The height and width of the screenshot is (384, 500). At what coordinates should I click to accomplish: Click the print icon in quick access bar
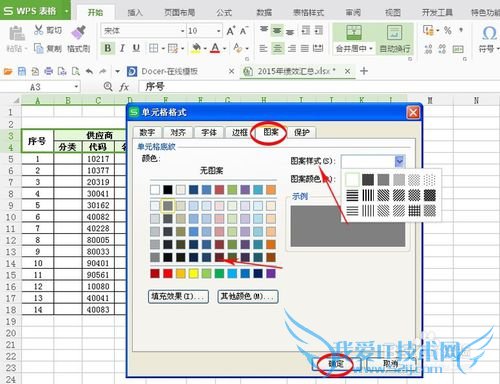coord(49,71)
